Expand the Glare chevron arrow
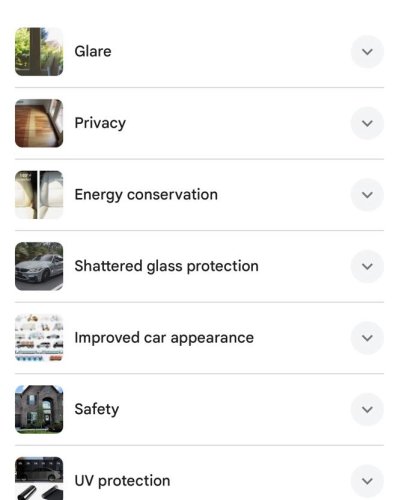 [367, 52]
